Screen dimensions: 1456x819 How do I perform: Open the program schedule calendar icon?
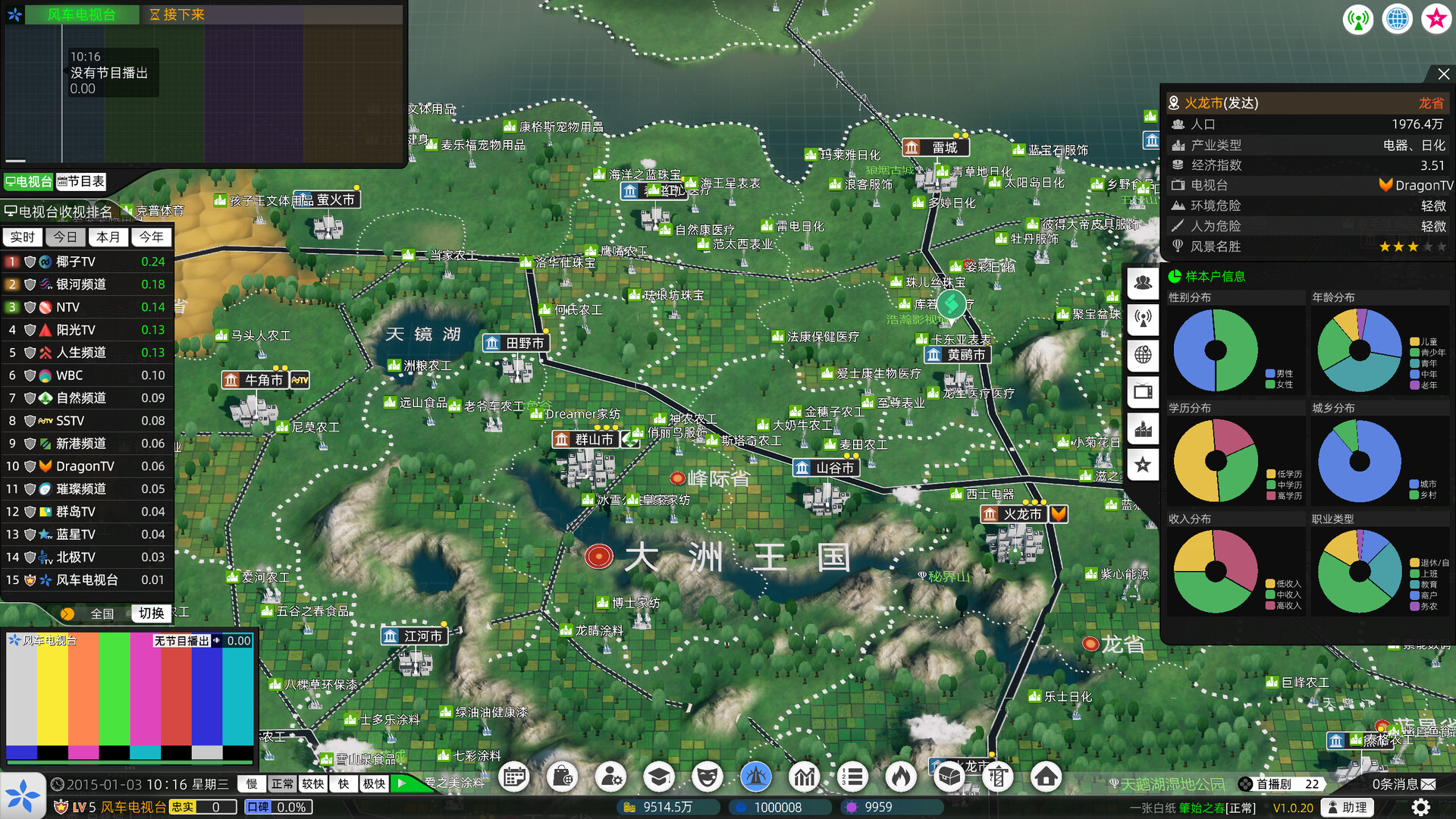pyautogui.click(x=514, y=777)
